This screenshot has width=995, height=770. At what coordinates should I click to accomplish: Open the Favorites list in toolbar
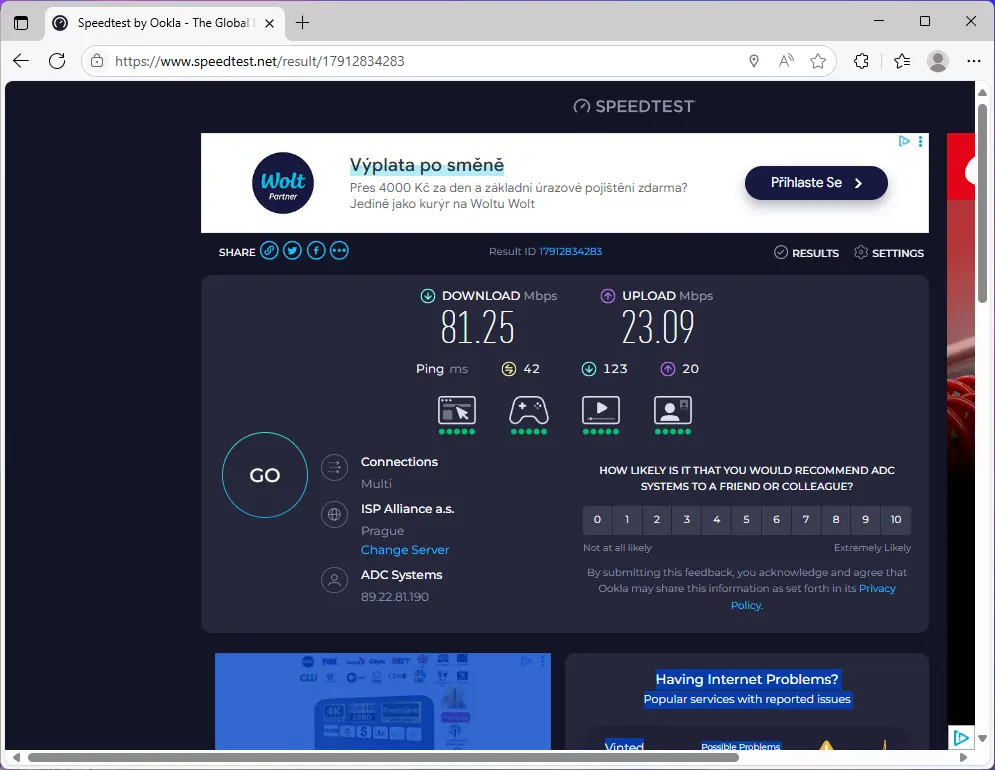click(x=902, y=61)
